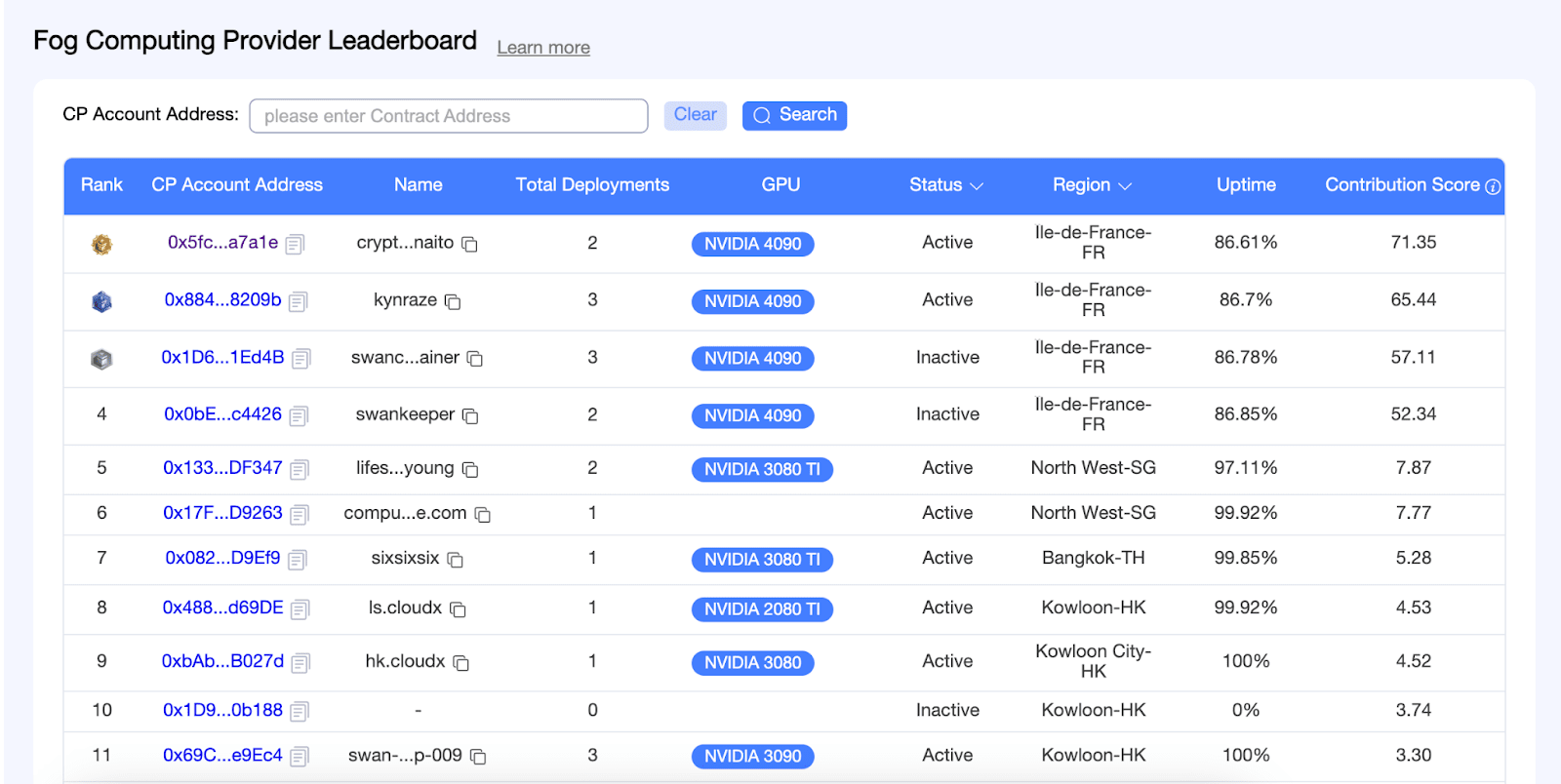Click the gray third-place rank medal

click(101, 359)
